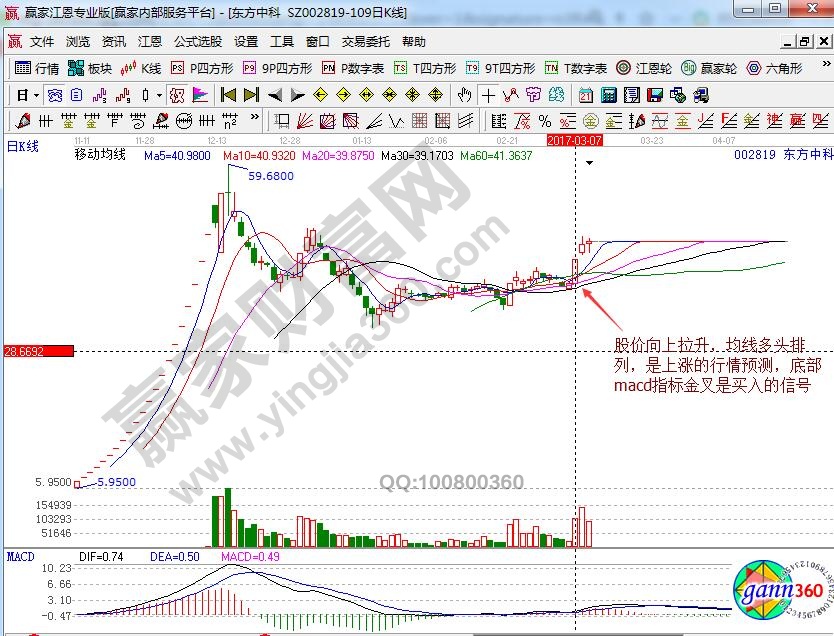The width and height of the screenshot is (834, 636).
Task: Expand the 日 period dropdown arrow
Action: (37, 95)
